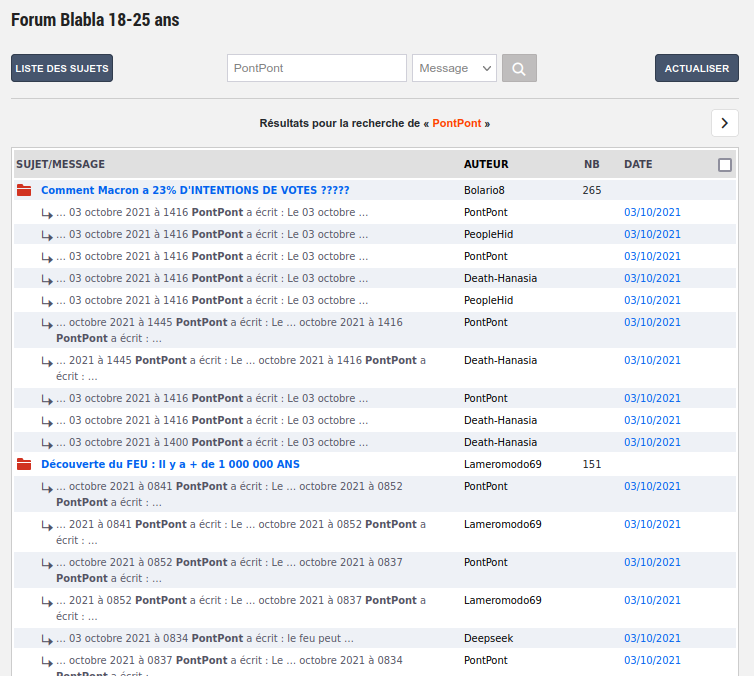754x676 pixels.
Task: Click the next page chevron arrow
Action: (x=725, y=123)
